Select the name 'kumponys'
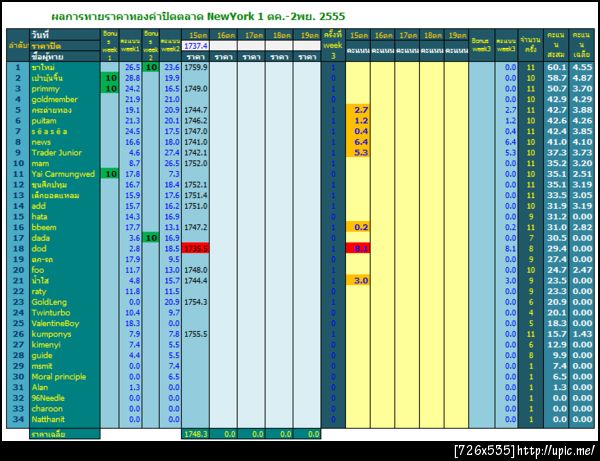 pyautogui.click(x=51, y=334)
